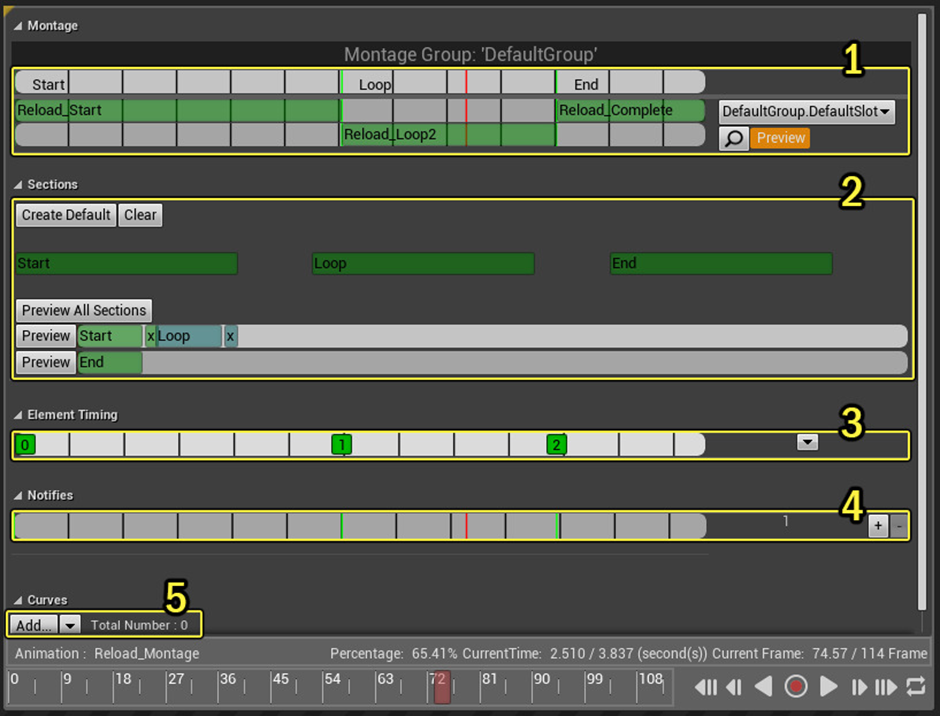Select the dark green Start section bar
The image size is (940, 716).
[126, 263]
